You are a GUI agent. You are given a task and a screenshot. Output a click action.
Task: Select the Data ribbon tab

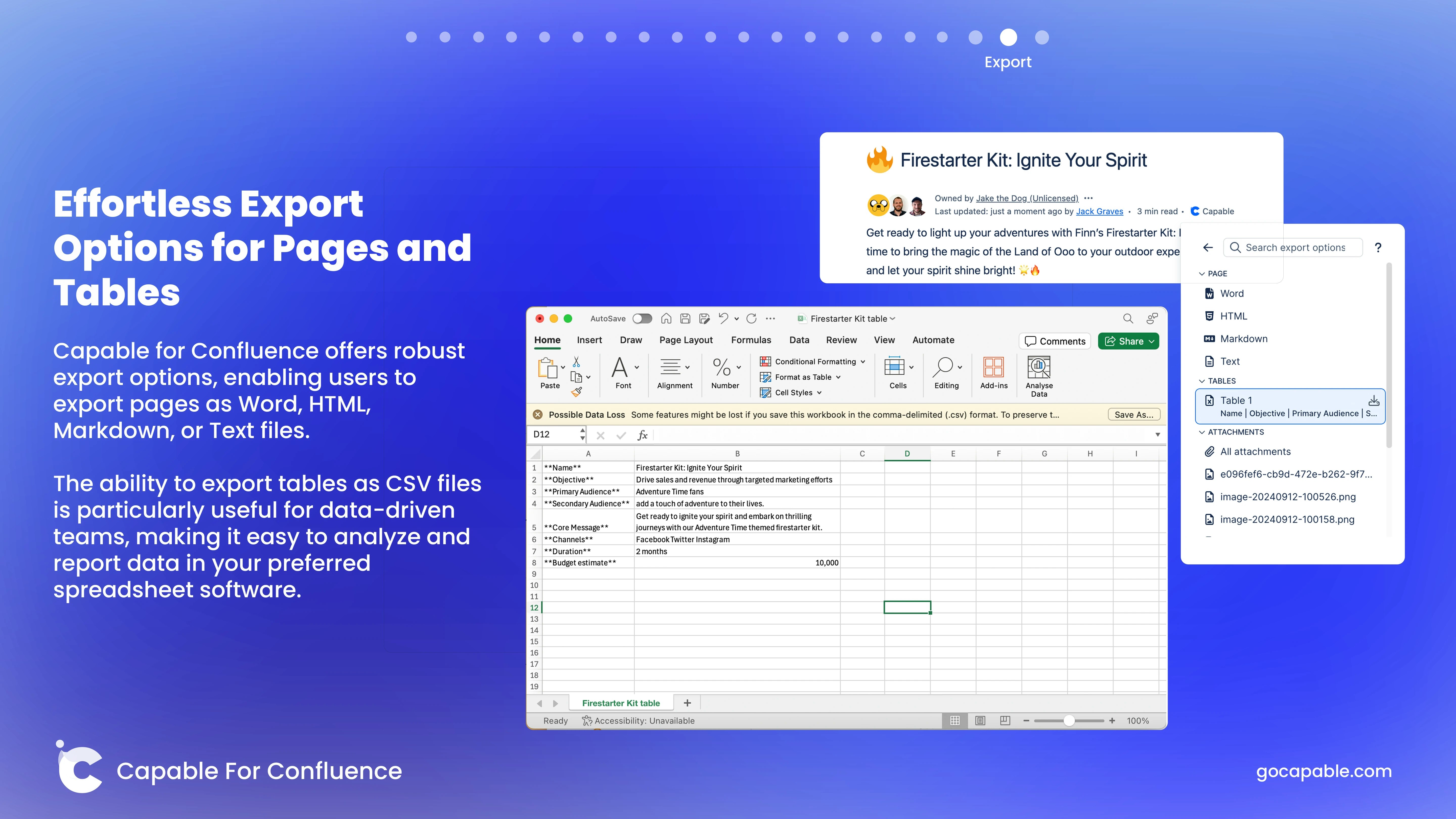799,340
